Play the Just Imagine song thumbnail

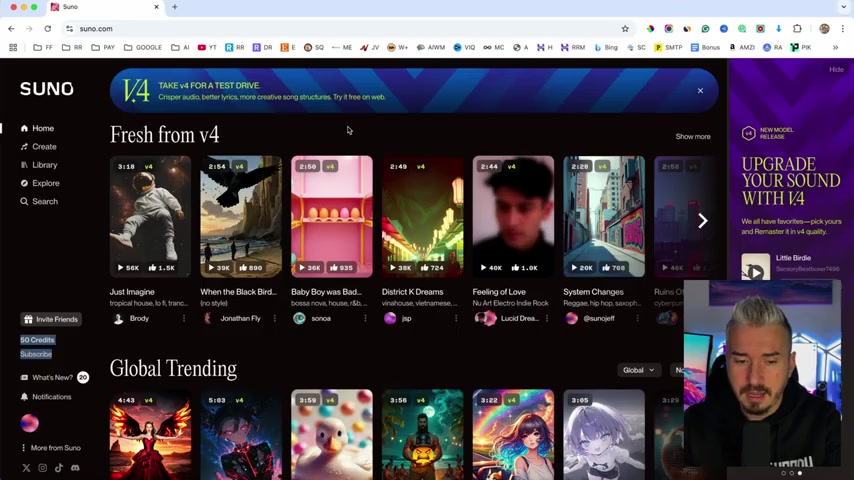[x=150, y=216]
